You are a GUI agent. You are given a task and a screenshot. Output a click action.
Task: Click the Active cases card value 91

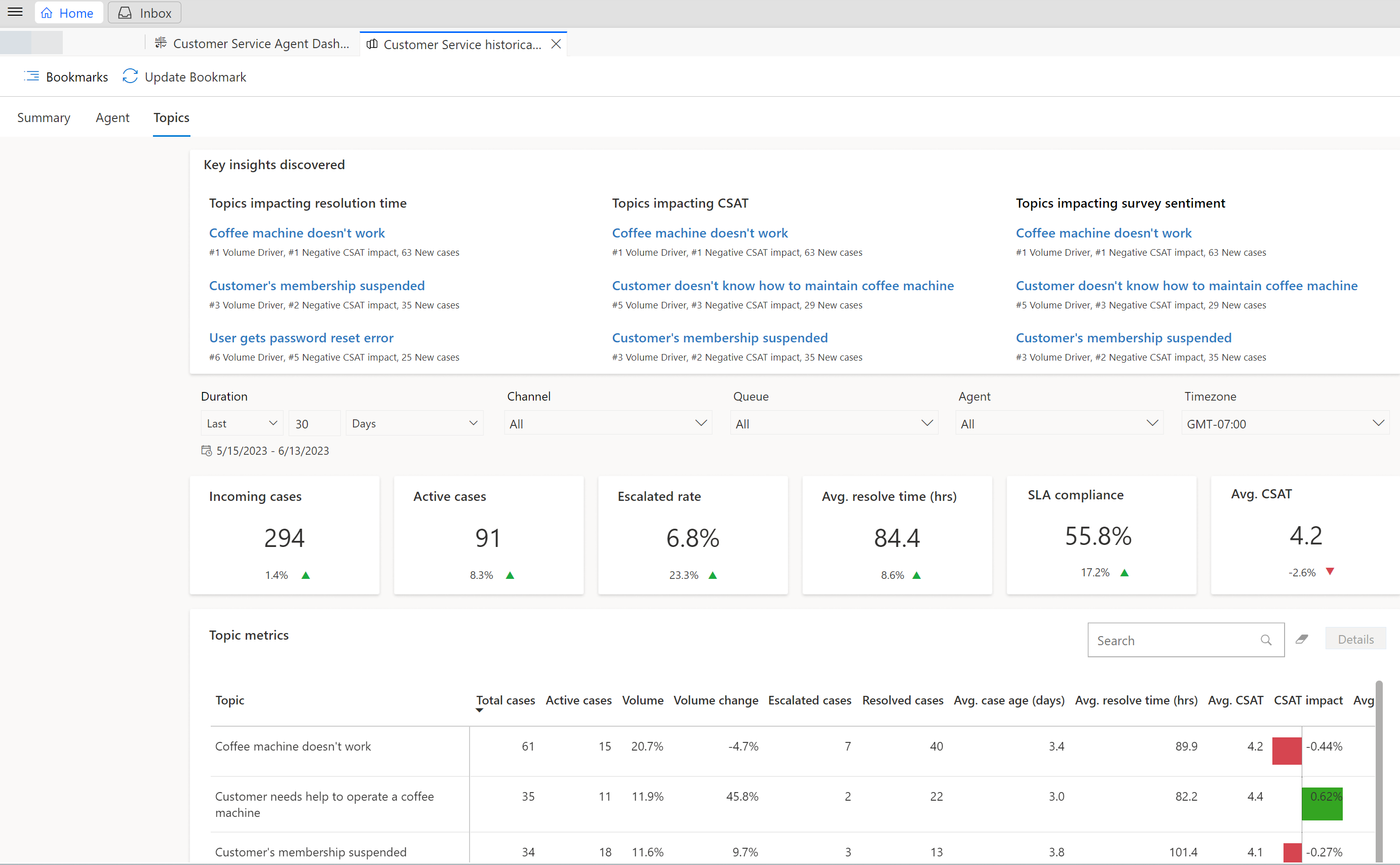click(488, 538)
